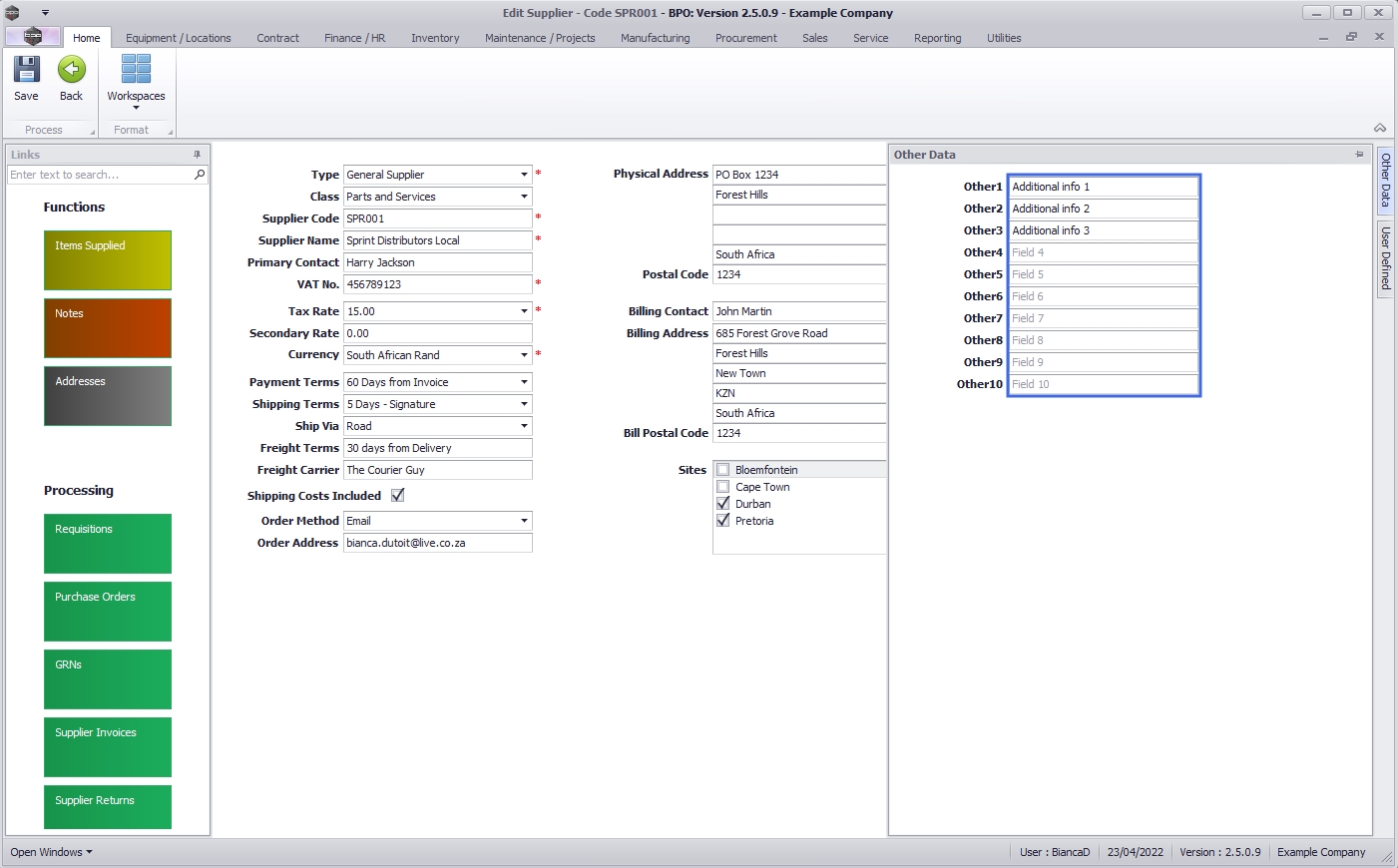The width and height of the screenshot is (1398, 868).
Task: Save the supplier record
Action: [26, 79]
